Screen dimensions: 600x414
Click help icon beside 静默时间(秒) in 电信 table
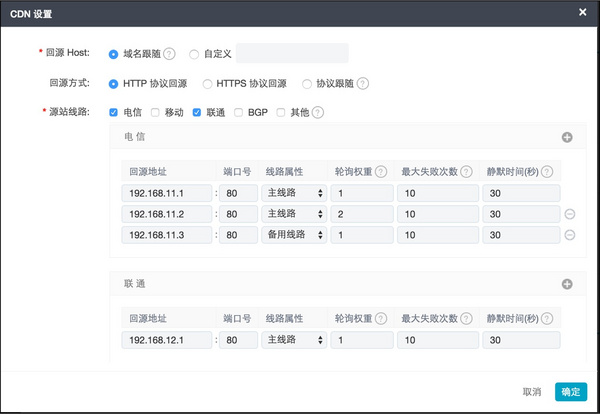[546, 171]
